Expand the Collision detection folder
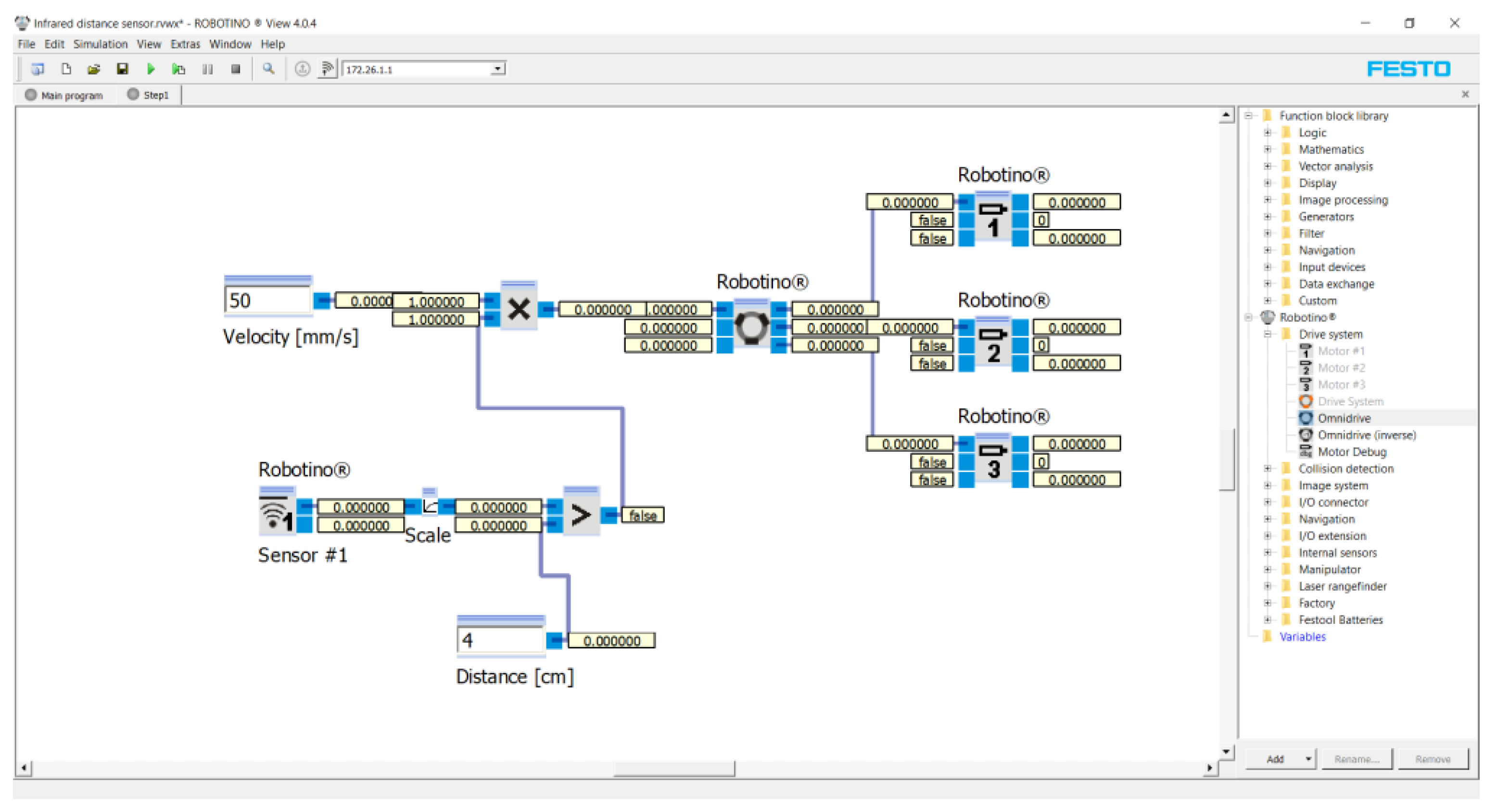This screenshot has width=1498, height=812. coord(1269,469)
